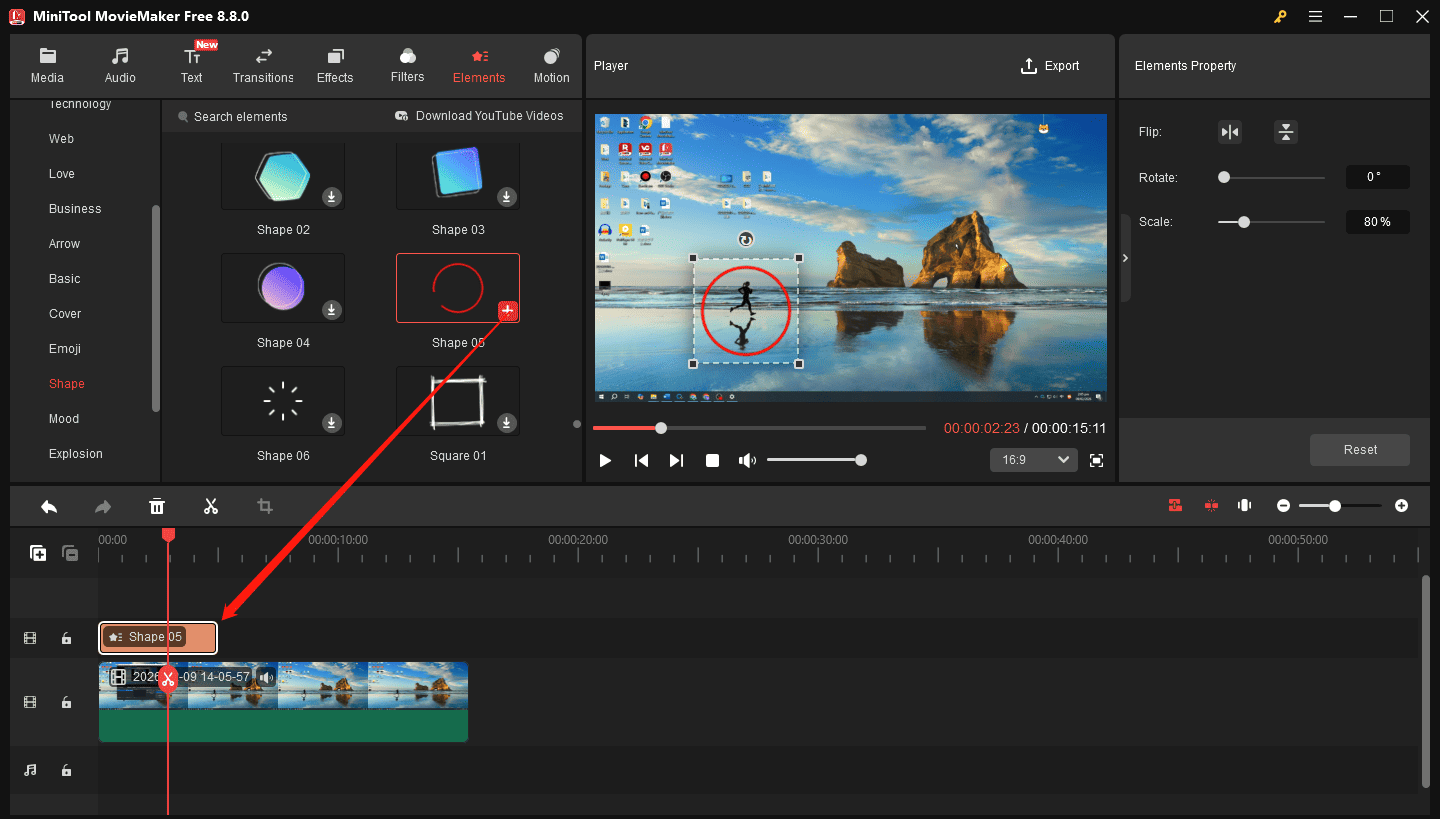Switch to the Effects tab

point(335,66)
